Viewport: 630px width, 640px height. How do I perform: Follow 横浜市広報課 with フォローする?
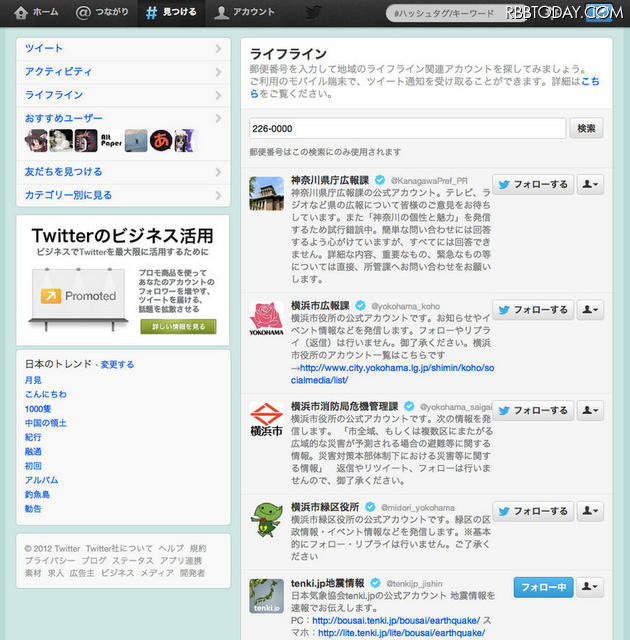point(533,310)
